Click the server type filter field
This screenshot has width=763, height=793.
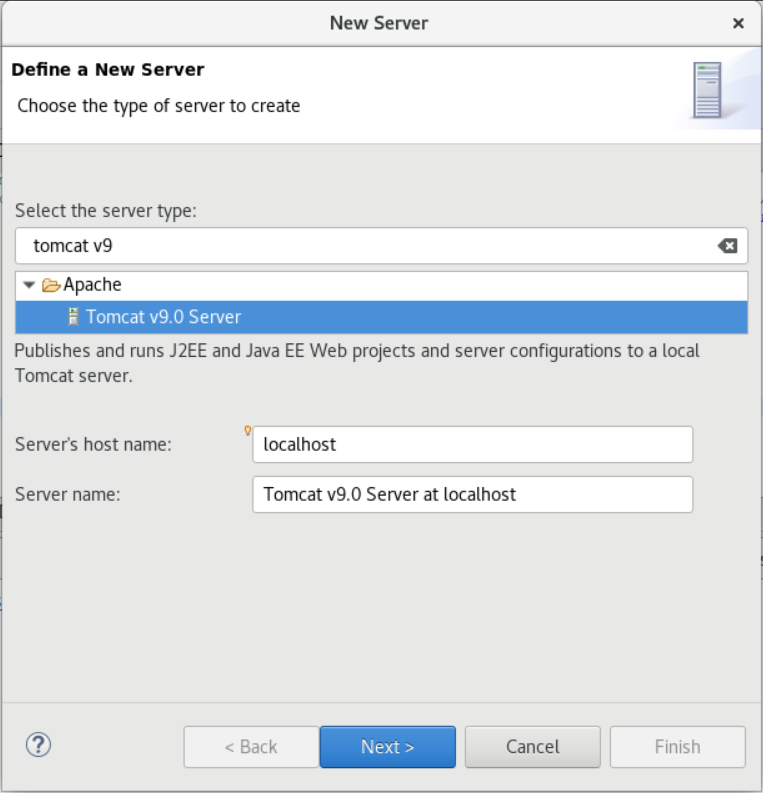click(x=360, y=246)
